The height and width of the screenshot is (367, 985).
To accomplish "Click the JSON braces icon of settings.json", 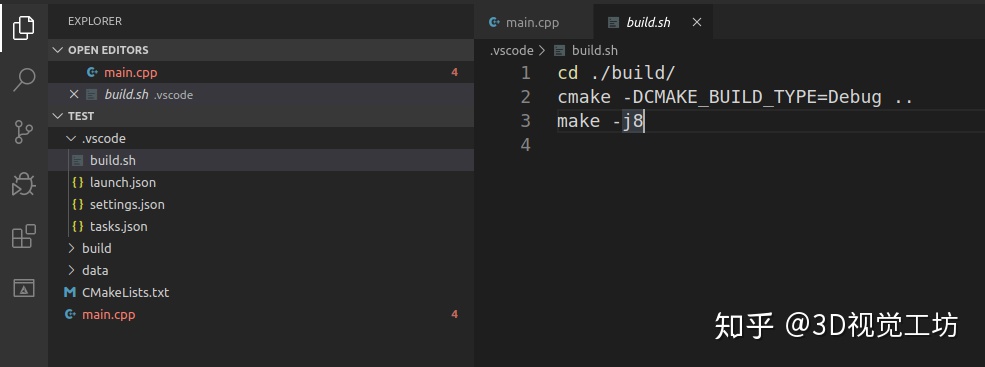I will click(x=78, y=204).
